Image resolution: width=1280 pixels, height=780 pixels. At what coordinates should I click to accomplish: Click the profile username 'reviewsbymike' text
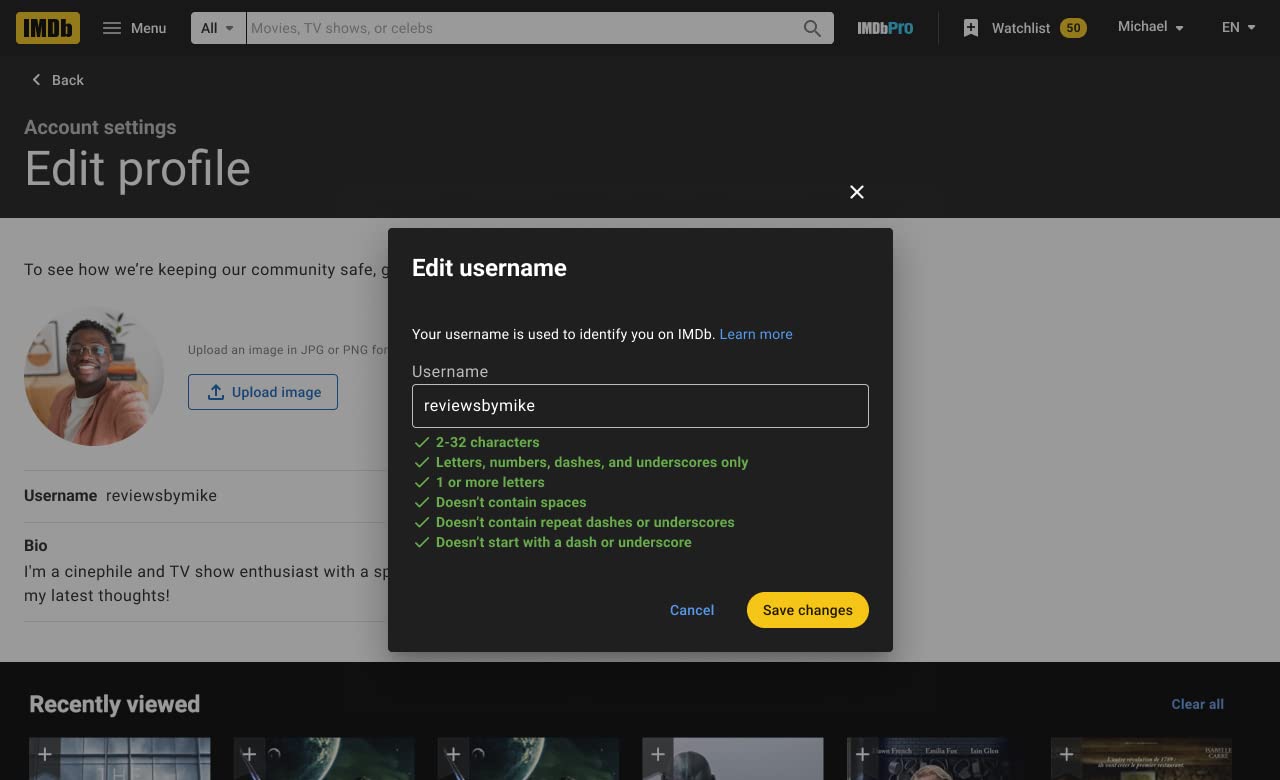[x=161, y=495]
